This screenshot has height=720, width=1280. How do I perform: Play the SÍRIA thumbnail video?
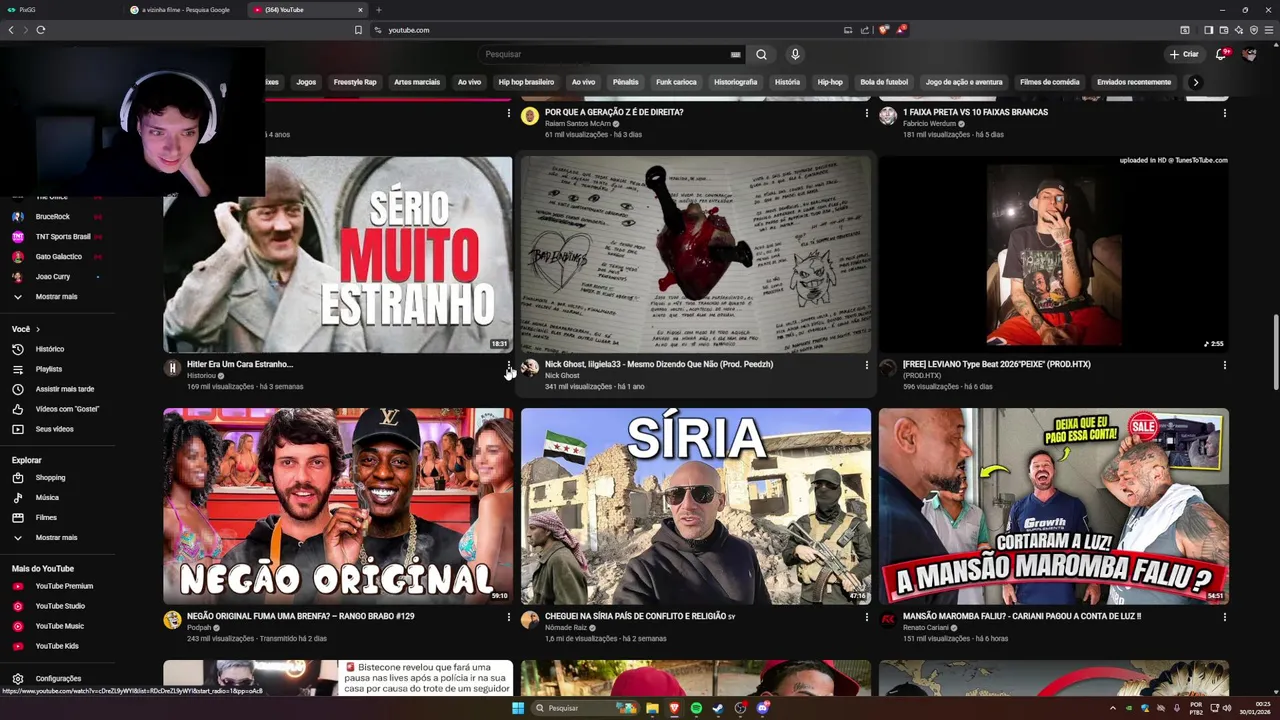(x=696, y=506)
